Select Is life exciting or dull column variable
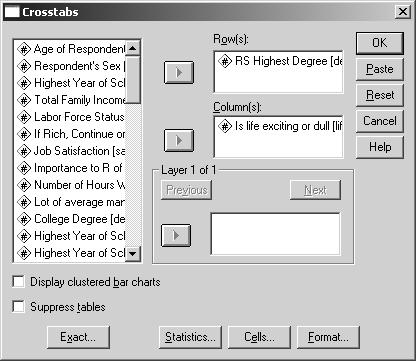Screen dimensions: 416x361 click(280, 126)
